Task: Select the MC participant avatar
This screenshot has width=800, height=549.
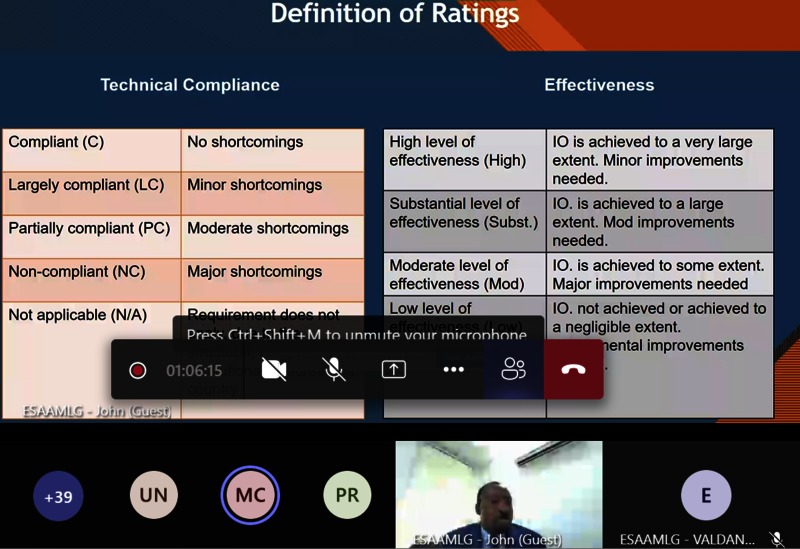Action: 250,496
